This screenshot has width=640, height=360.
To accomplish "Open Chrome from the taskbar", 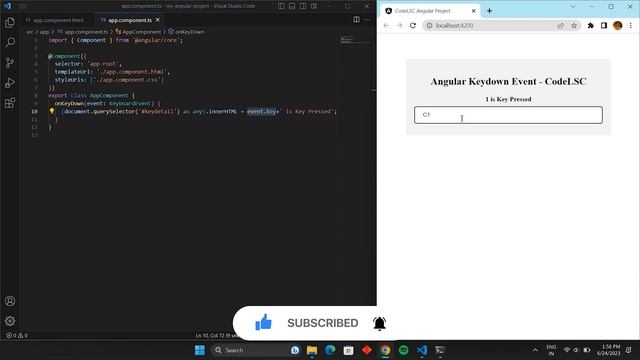I will point(385,350).
